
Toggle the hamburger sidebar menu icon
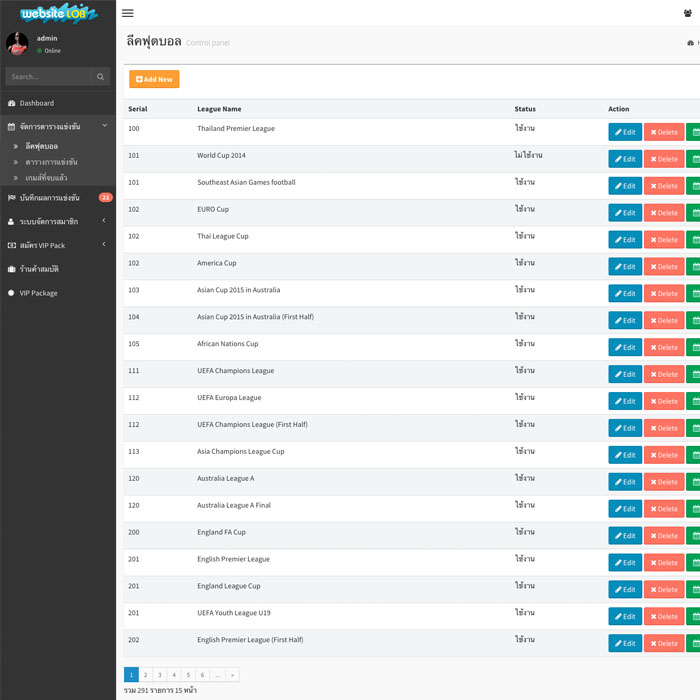pyautogui.click(x=128, y=13)
